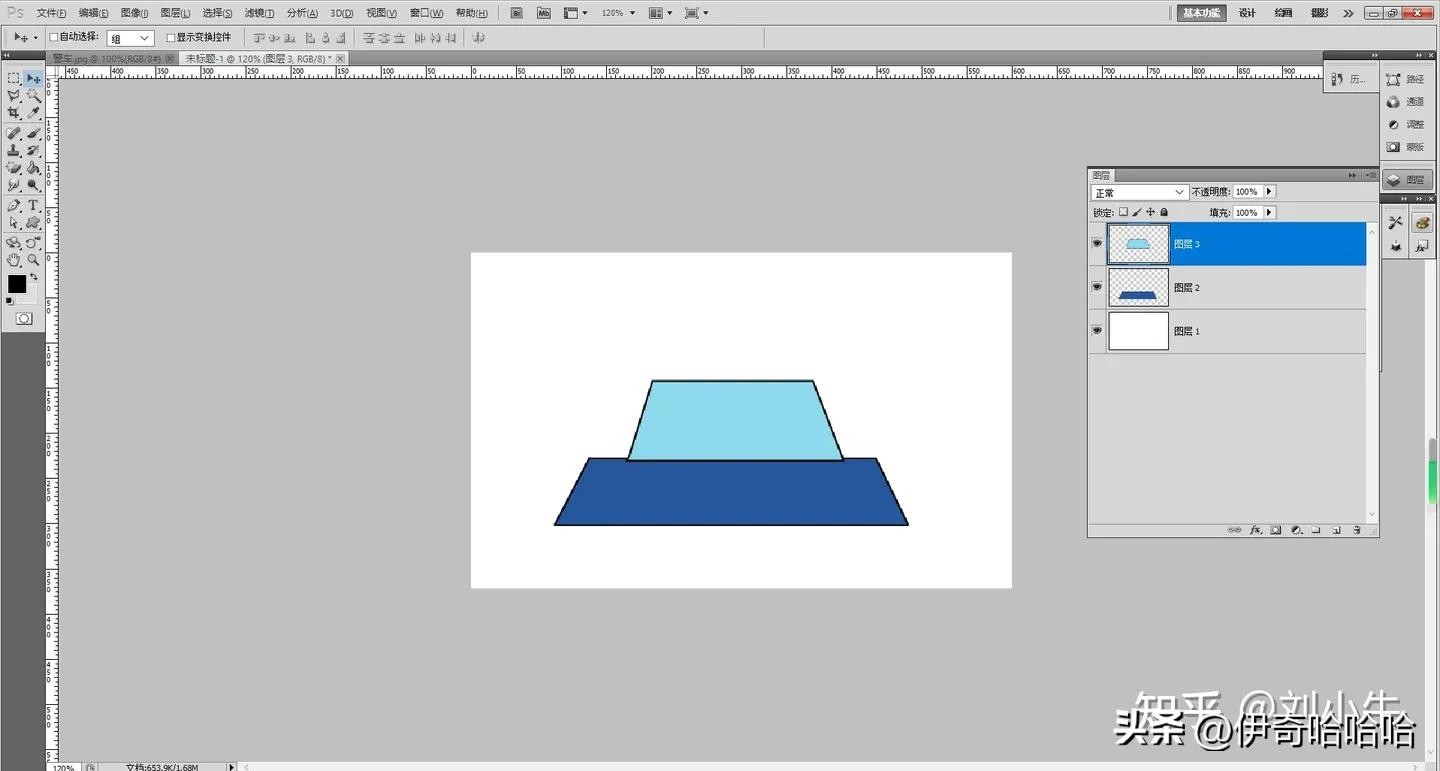The width and height of the screenshot is (1440, 771).
Task: Select the Horizontal Type (T) tool
Action: coord(33,205)
